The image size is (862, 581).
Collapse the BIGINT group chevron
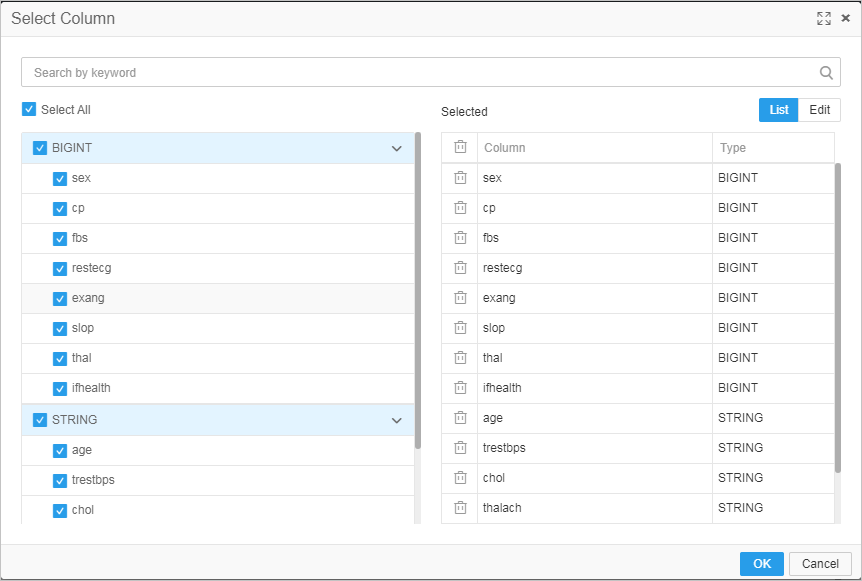click(396, 148)
